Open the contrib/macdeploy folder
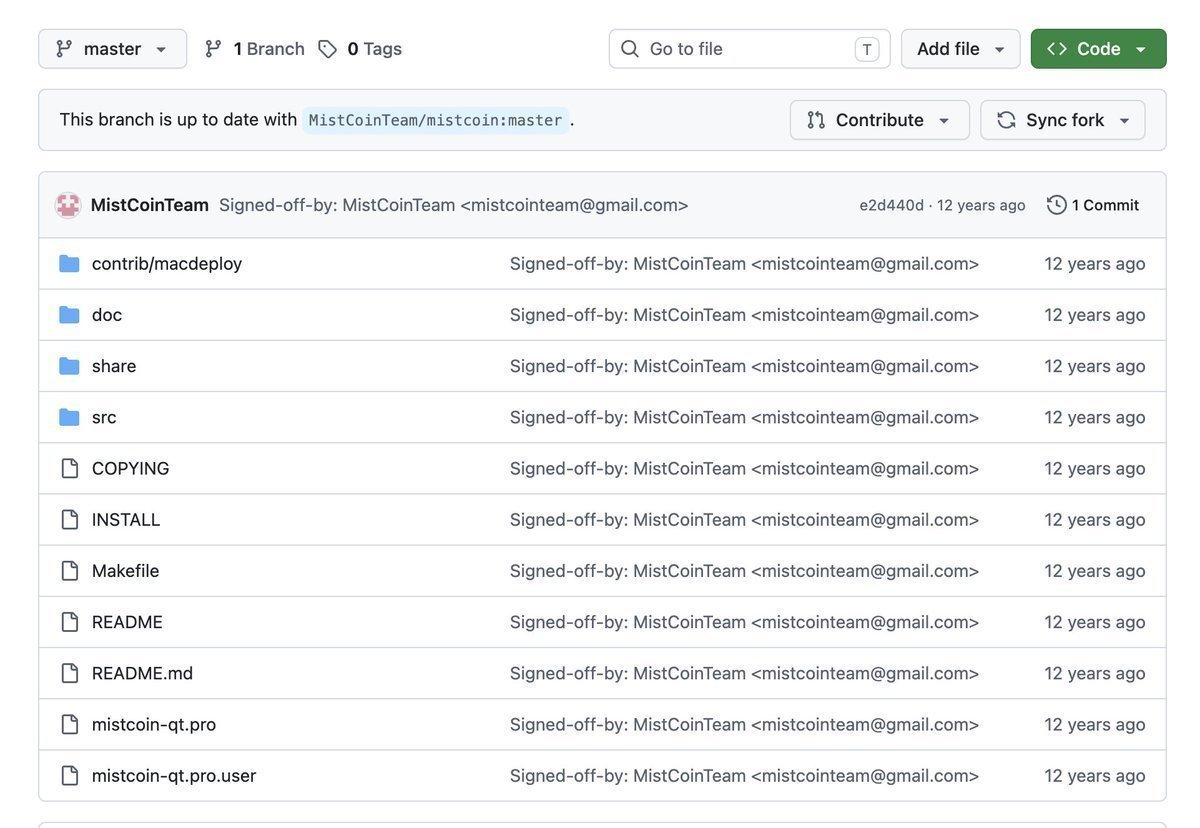This screenshot has height=828, width=1200. 167,264
